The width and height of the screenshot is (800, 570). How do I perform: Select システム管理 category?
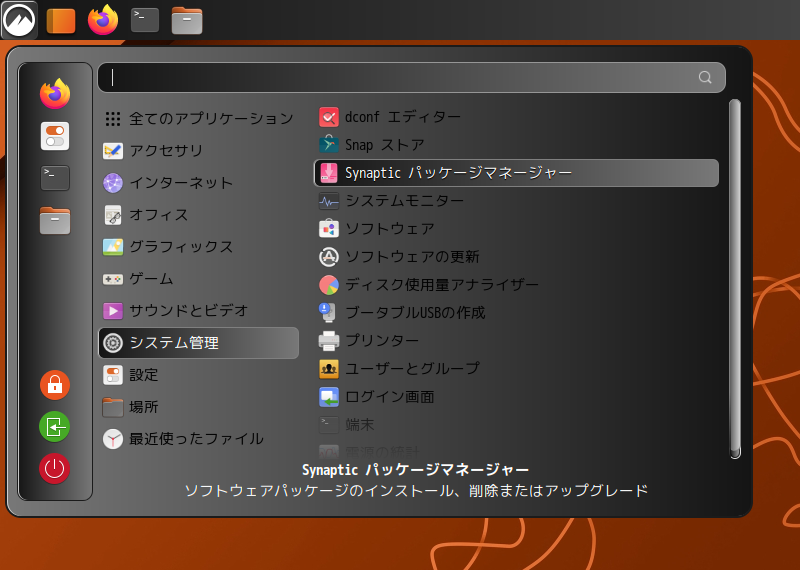coord(198,343)
